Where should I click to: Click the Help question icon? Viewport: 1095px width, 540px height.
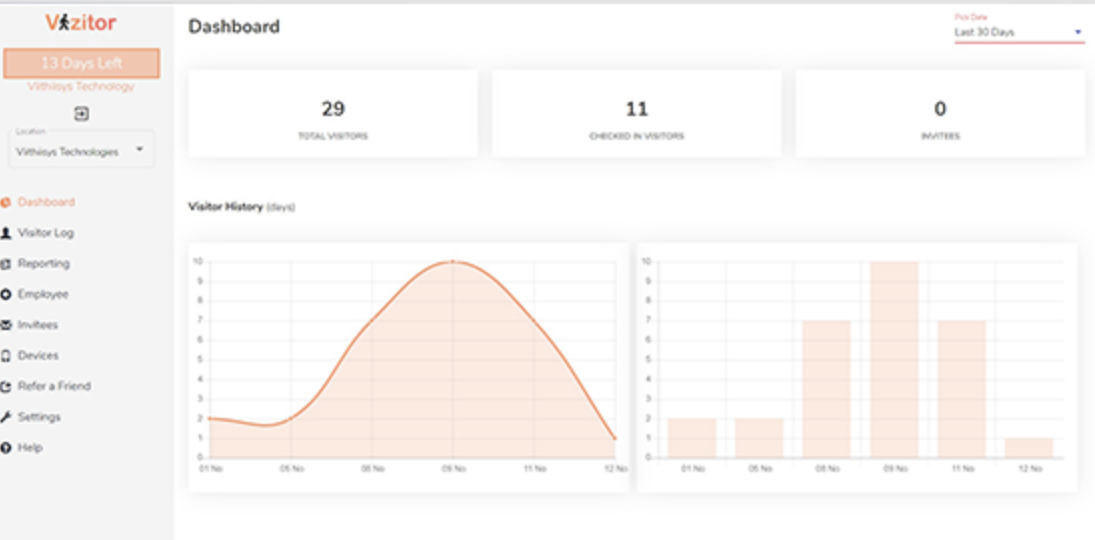coord(6,448)
